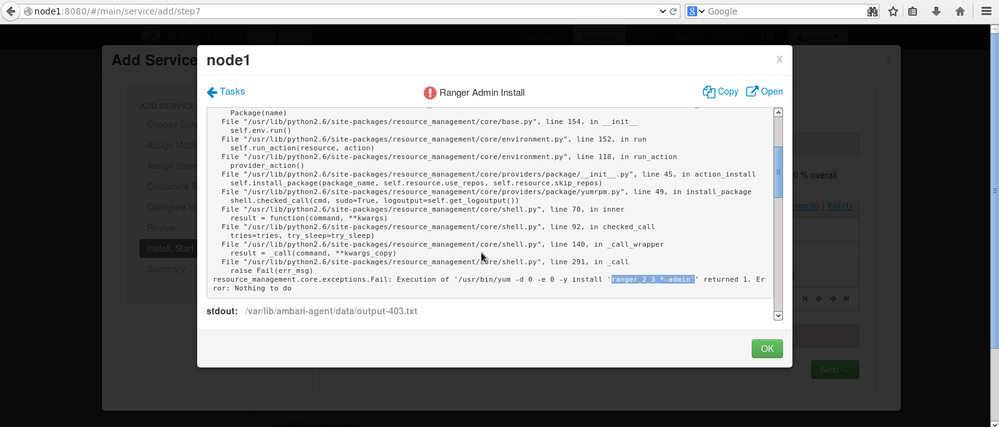Click the Ambari logo in header
The height and width of the screenshot is (427, 999).
coord(151,36)
